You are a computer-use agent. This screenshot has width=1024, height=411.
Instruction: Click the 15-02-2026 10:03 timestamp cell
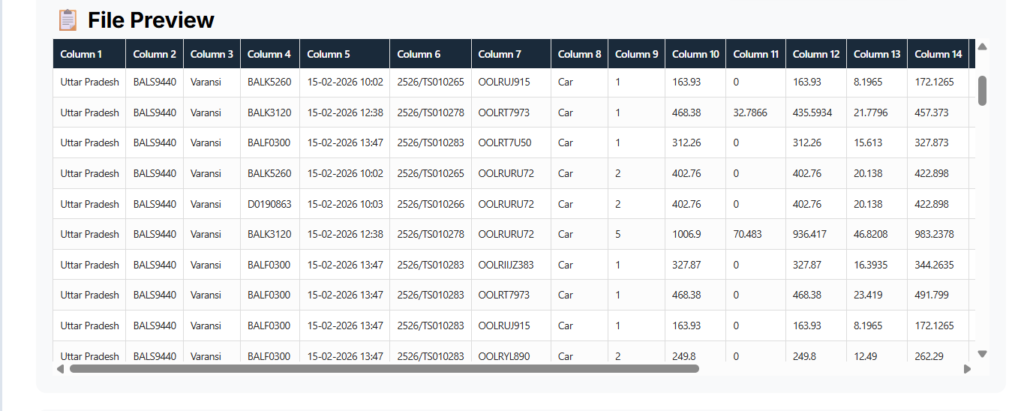point(345,204)
